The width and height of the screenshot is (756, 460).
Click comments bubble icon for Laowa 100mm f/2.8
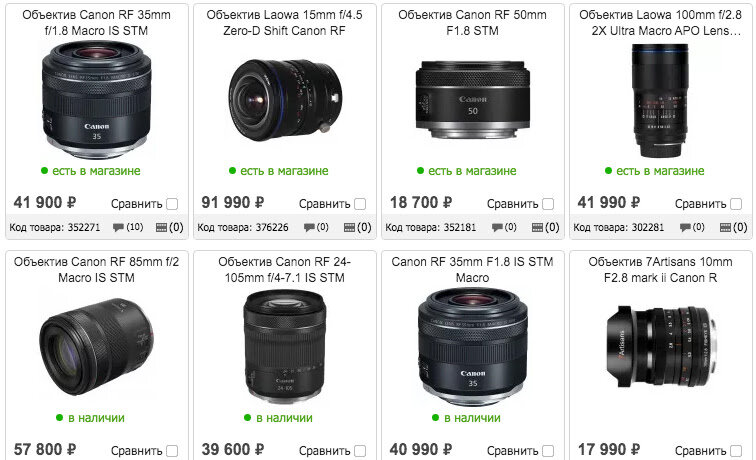point(685,228)
